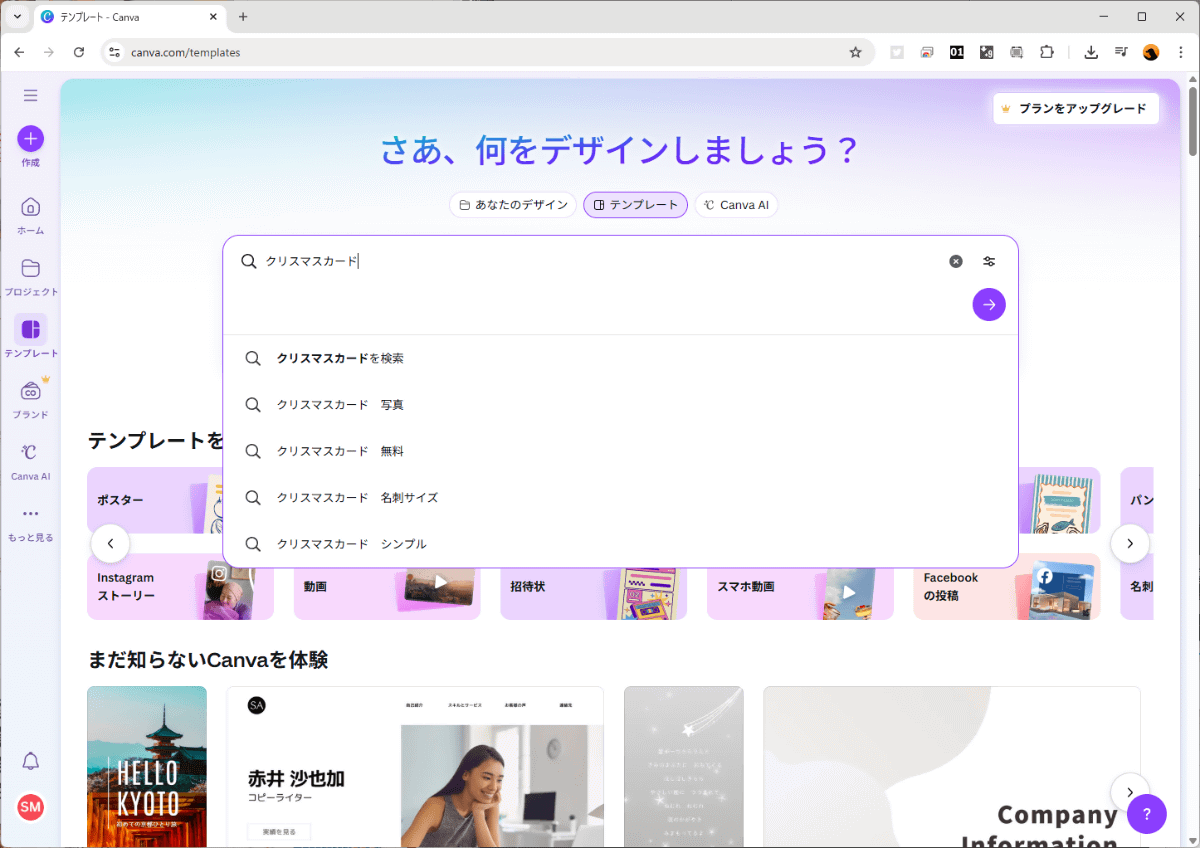The image size is (1200, 848).
Task: Open the gray shooting star template
Action: [684, 767]
